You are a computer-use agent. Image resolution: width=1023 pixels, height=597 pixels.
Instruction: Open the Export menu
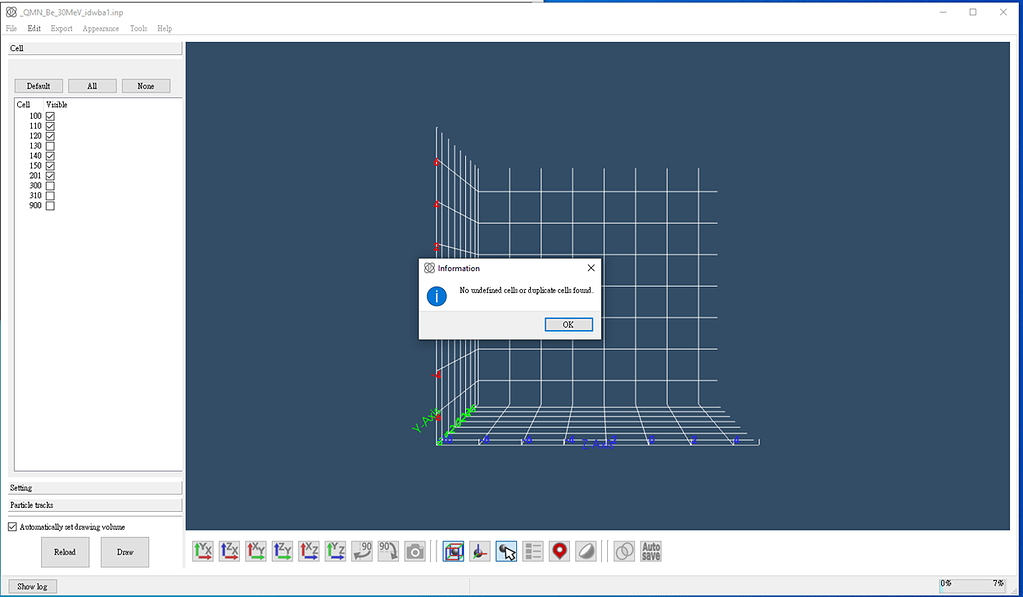[x=61, y=29]
